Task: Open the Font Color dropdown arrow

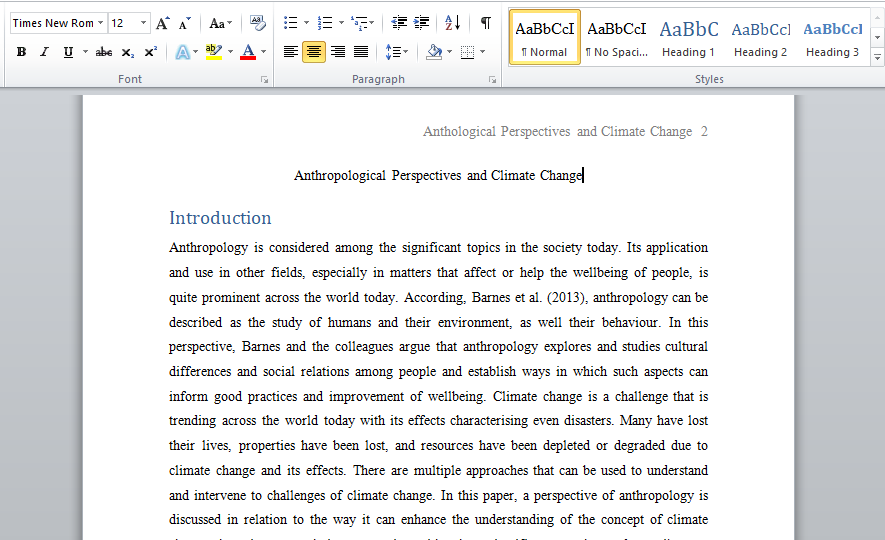Action: point(263,52)
